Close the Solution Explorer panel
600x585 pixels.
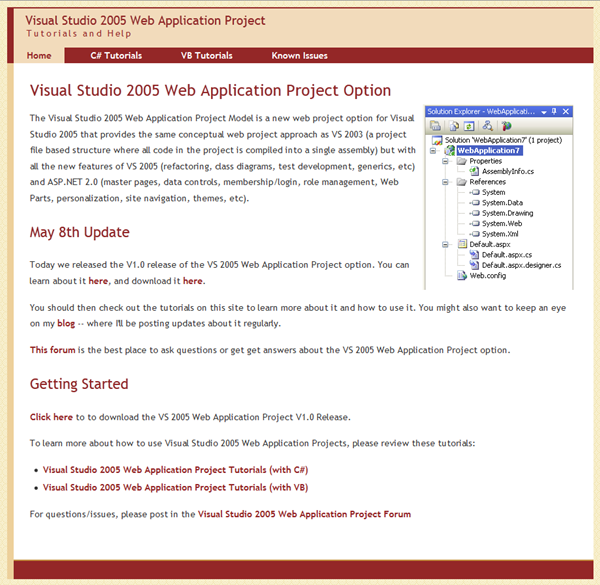[566, 111]
